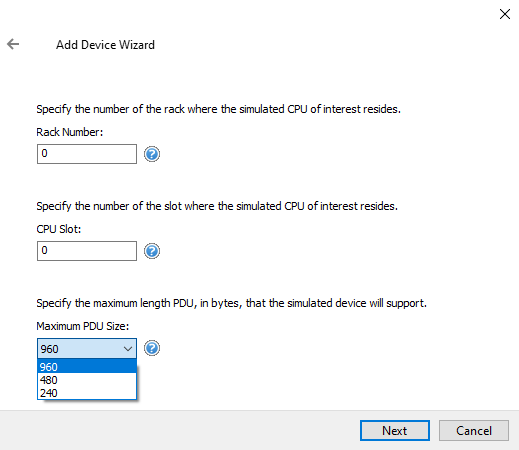Collapse the Maximum PDU Size combo box
519x450 pixels.
tap(87, 349)
